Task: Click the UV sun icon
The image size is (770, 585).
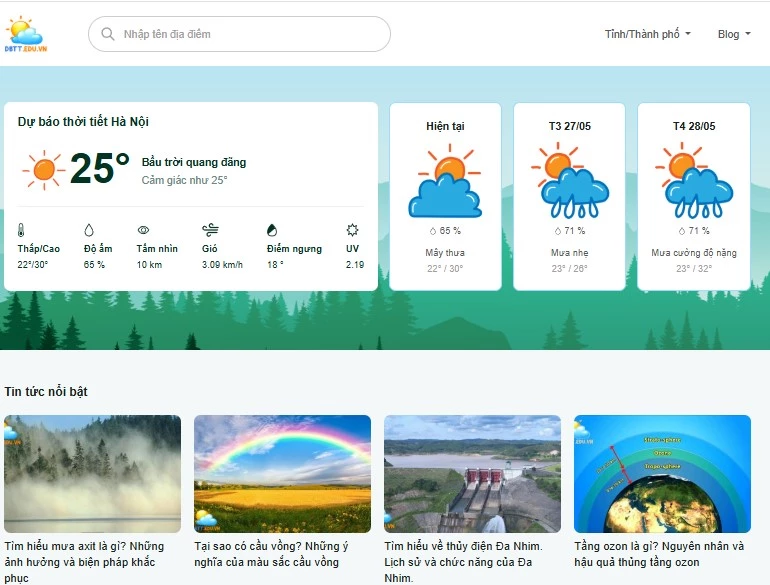Action: pos(352,230)
